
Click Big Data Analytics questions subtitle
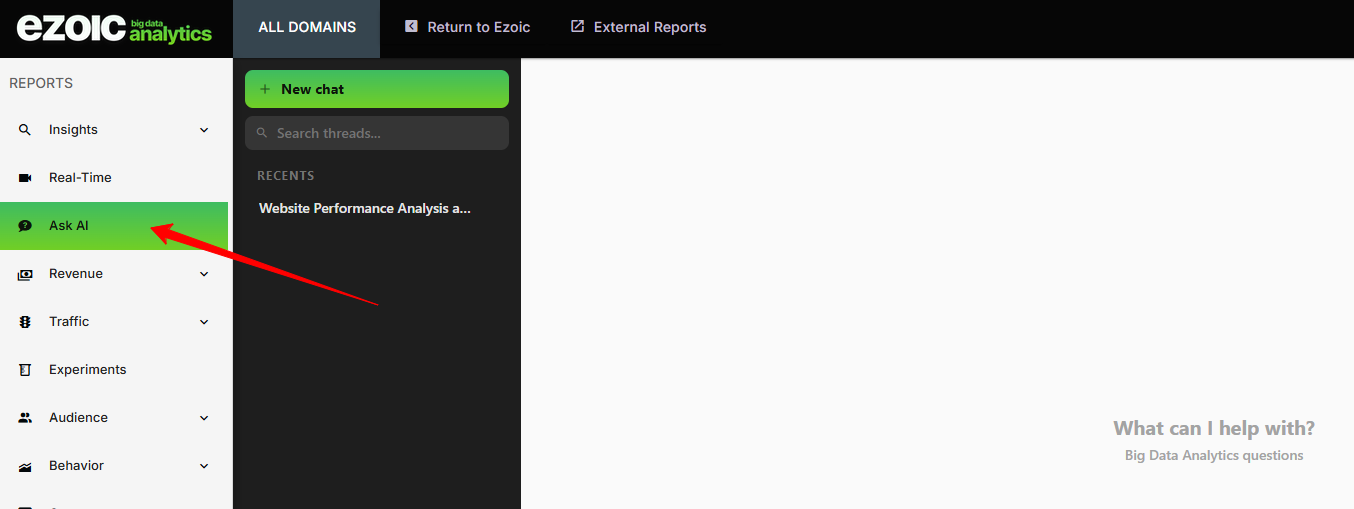[x=1214, y=456]
